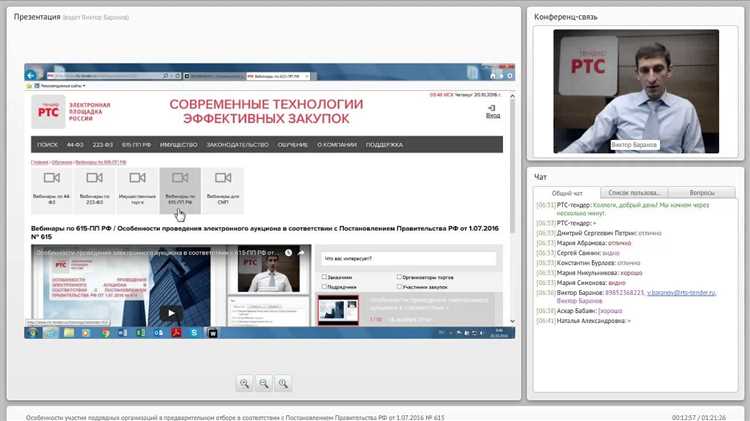Open Вебинары по 44-ФЗ camera tile
Image resolution: width=750 pixels, height=421 pixels.
coord(52,190)
